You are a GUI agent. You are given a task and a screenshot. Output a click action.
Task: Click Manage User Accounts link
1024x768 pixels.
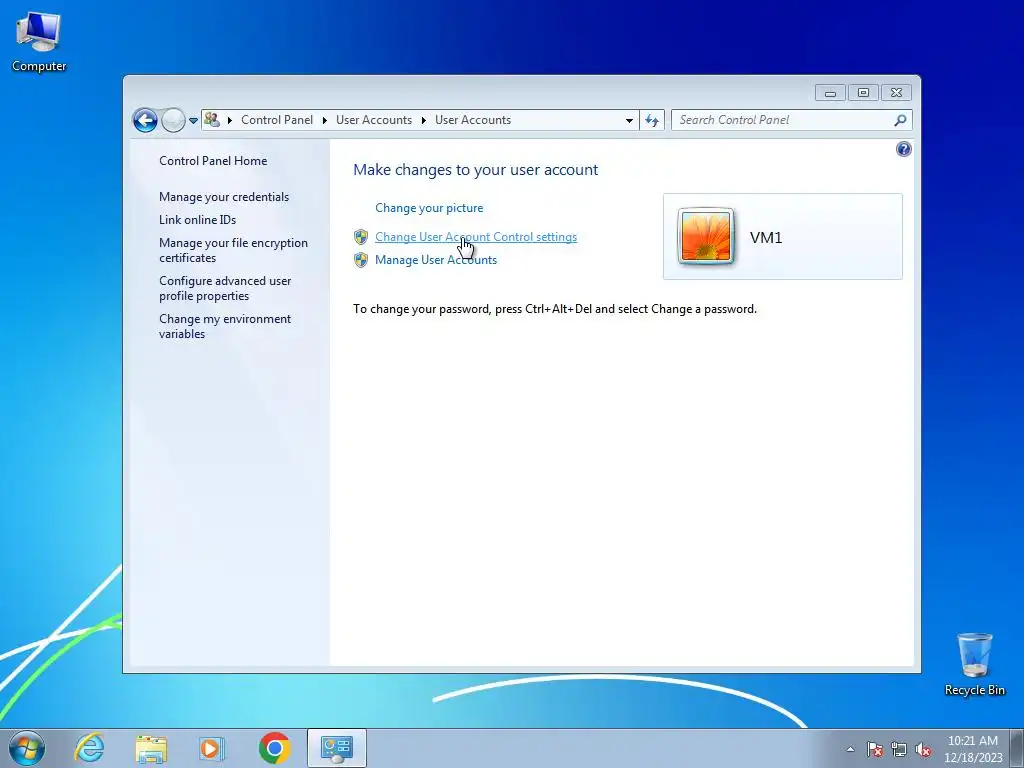(x=436, y=260)
